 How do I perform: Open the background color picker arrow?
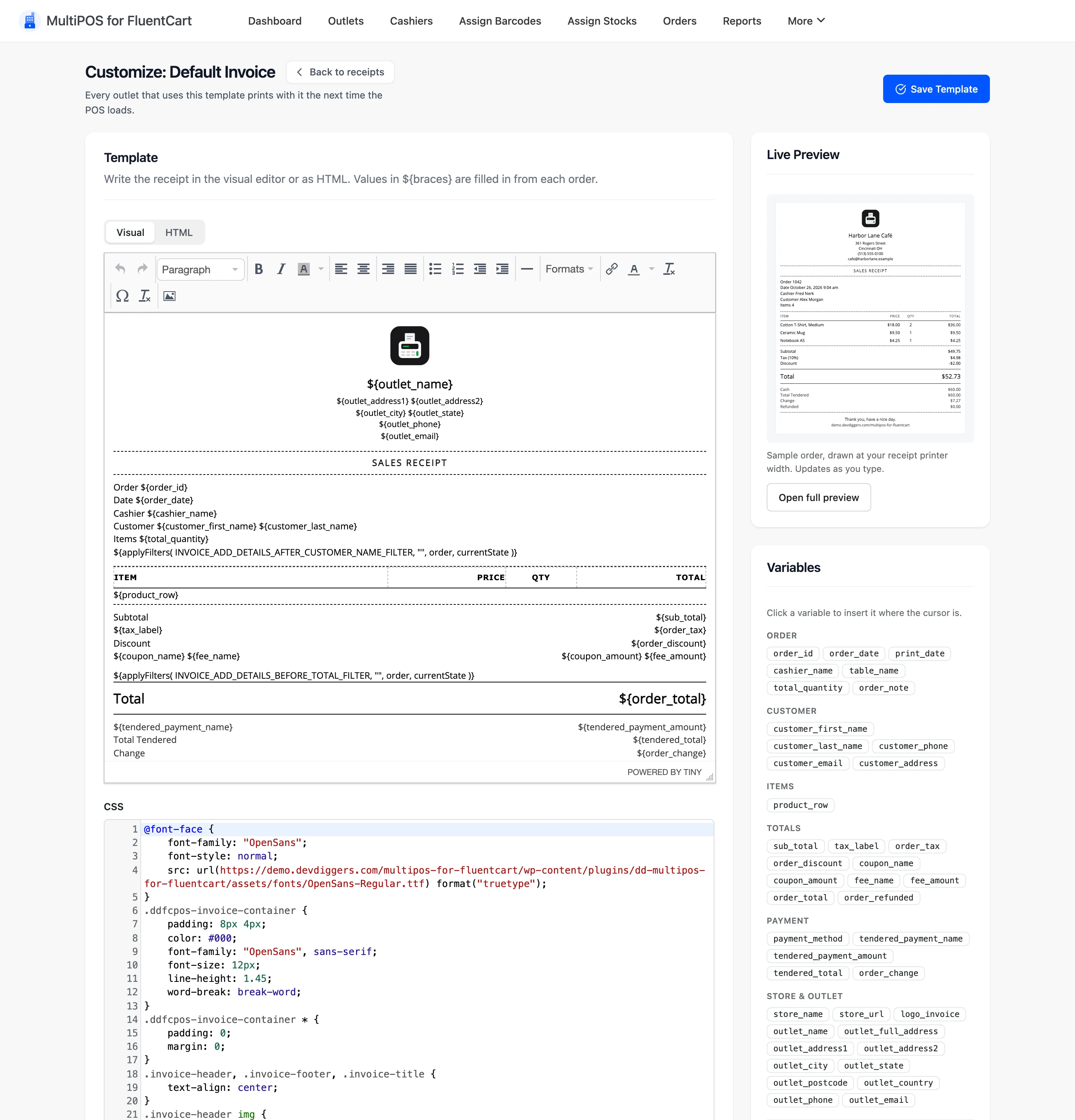click(321, 269)
